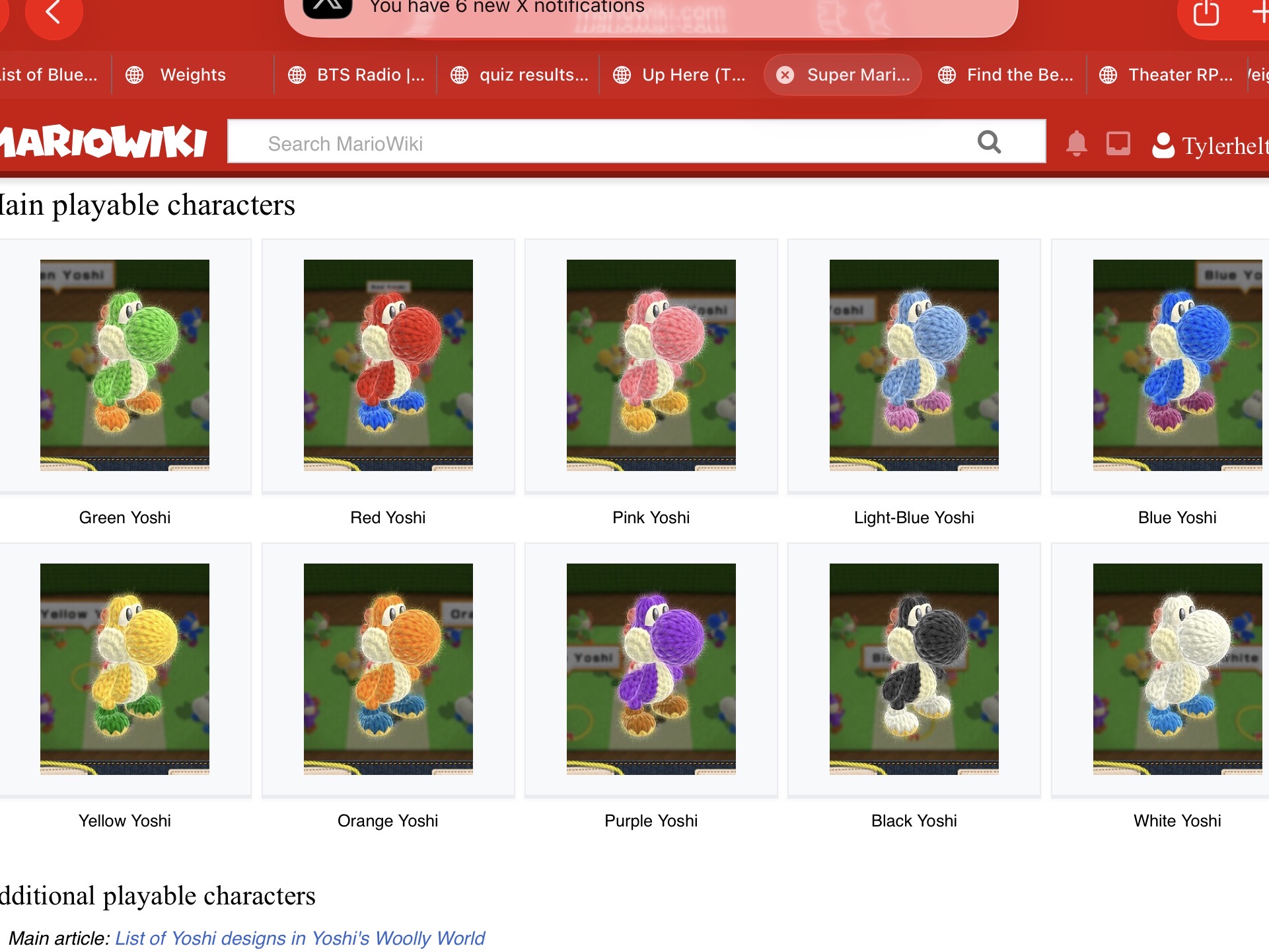Click the search magnifying glass icon
Screen dimensions: 1269x952
tap(989, 141)
